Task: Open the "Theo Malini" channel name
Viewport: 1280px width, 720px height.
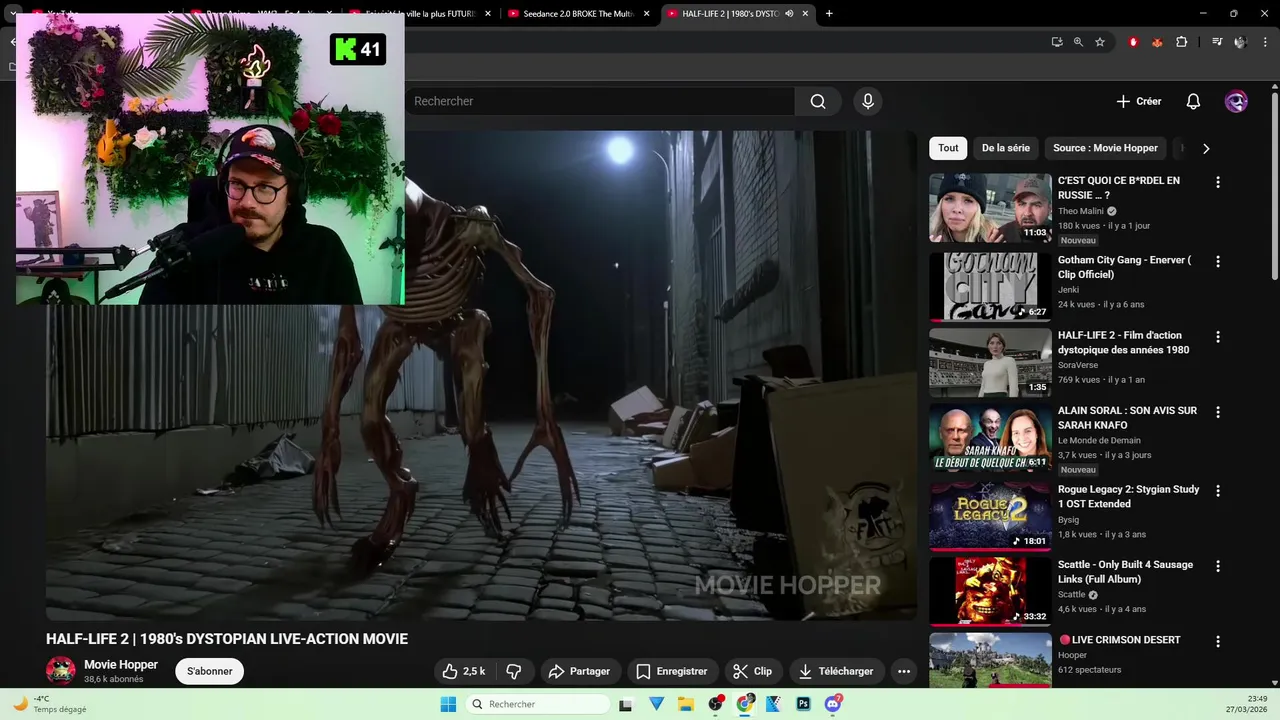Action: click(1081, 211)
